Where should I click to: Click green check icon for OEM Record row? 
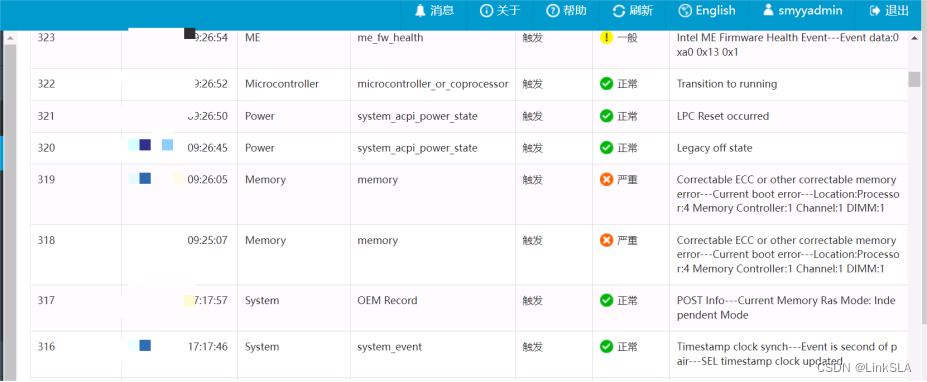coord(606,300)
